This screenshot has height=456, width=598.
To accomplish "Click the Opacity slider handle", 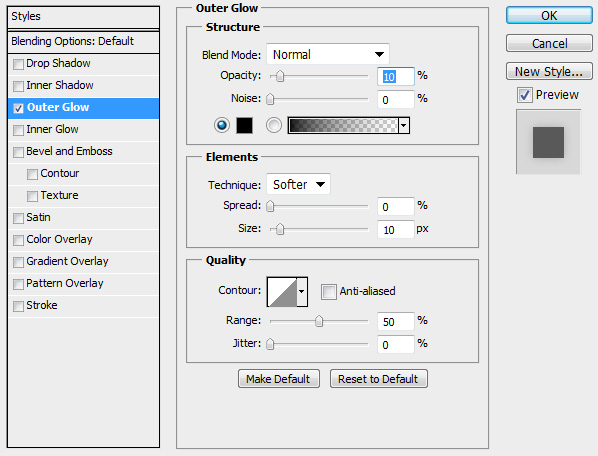I will 280,76.
